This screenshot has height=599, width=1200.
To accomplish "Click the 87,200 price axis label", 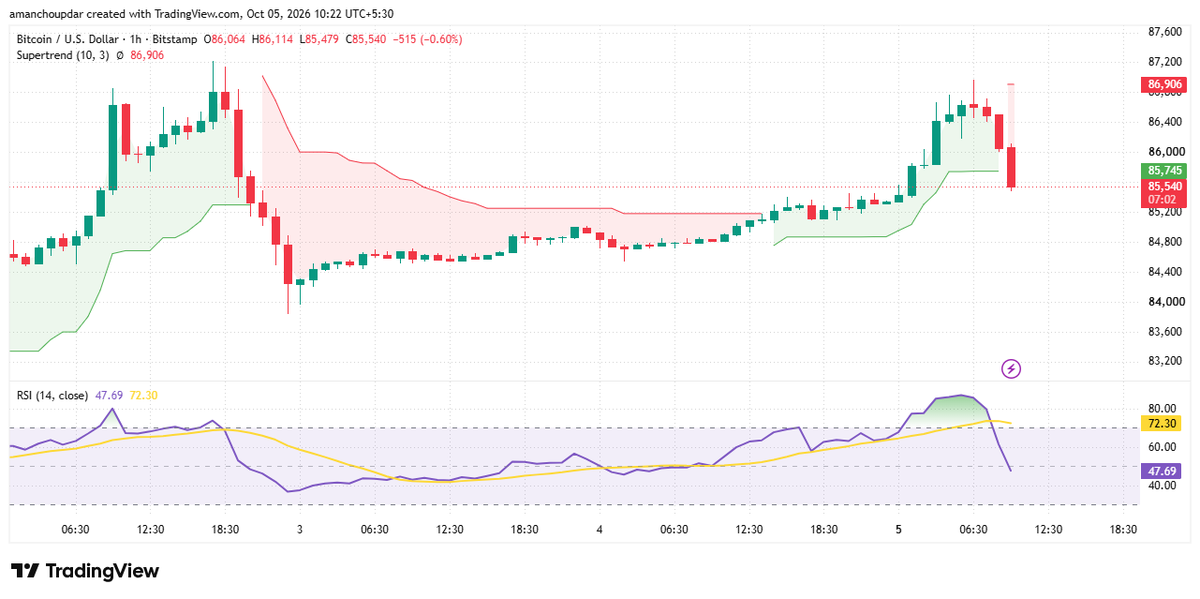I will click(1165, 62).
